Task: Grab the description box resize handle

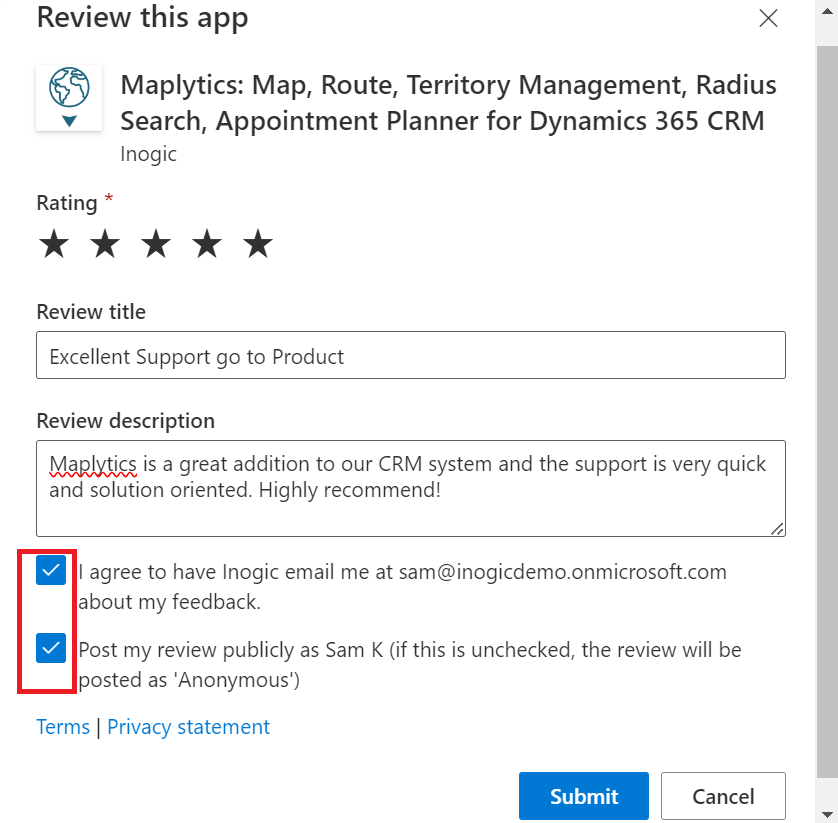Action: [x=777, y=528]
